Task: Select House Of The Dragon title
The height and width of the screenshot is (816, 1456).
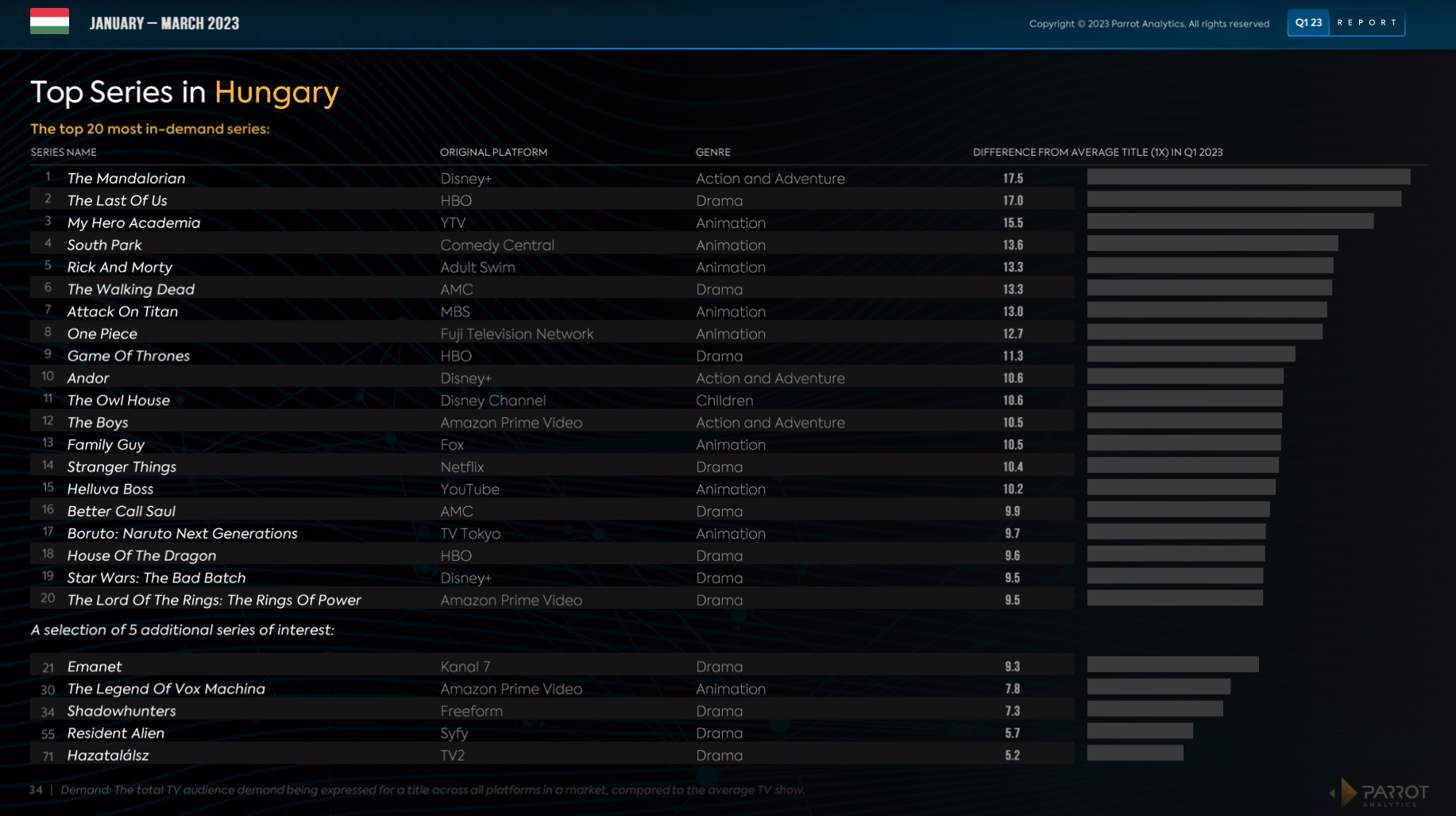Action: pyautogui.click(x=141, y=556)
